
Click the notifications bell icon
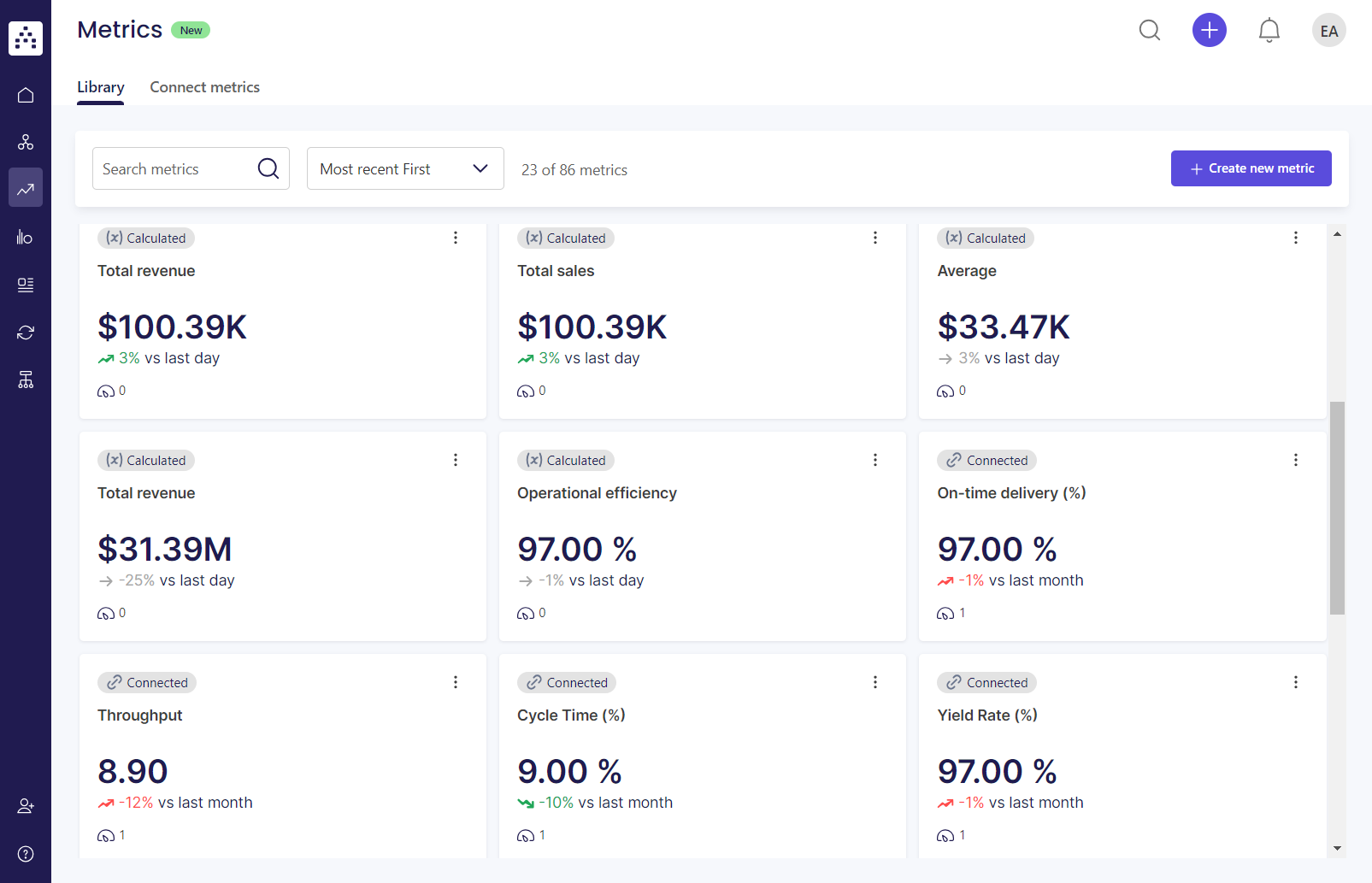(1269, 31)
